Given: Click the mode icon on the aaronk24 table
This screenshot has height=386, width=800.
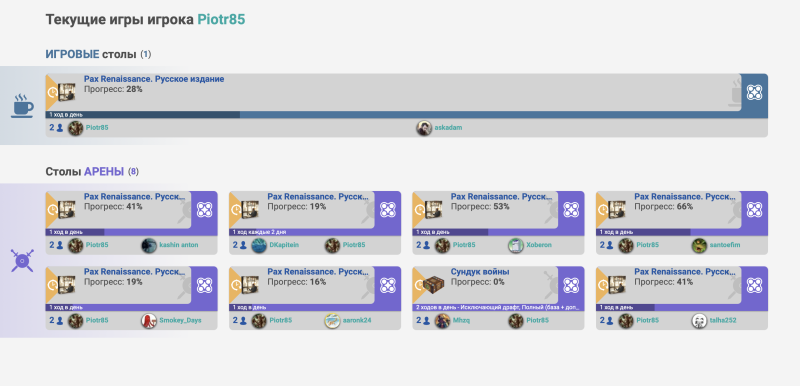Looking at the screenshot, I should point(387,285).
